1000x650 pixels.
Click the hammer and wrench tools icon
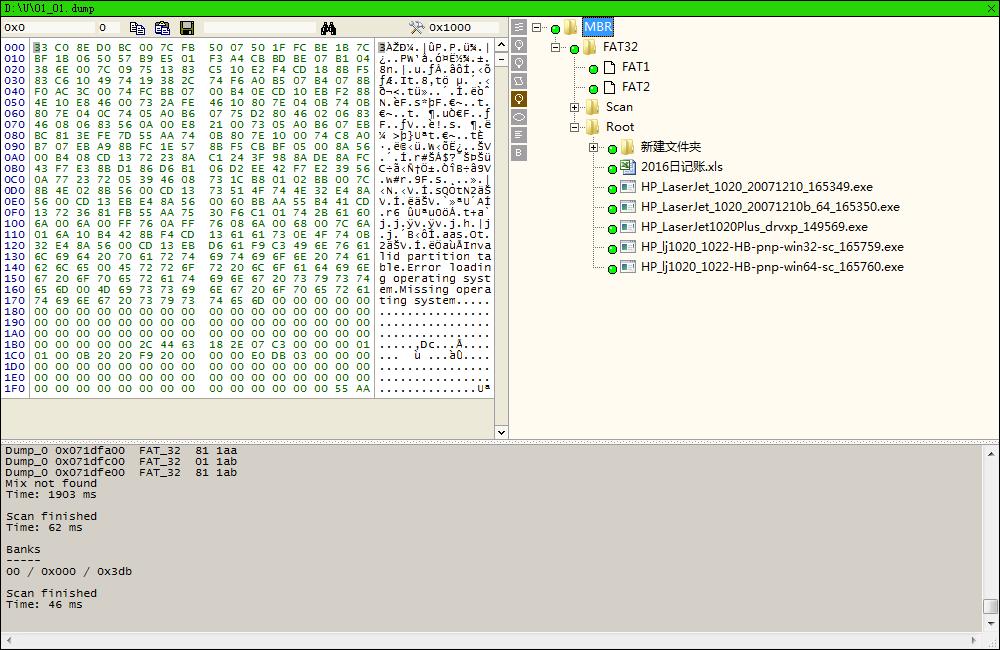coord(416,27)
